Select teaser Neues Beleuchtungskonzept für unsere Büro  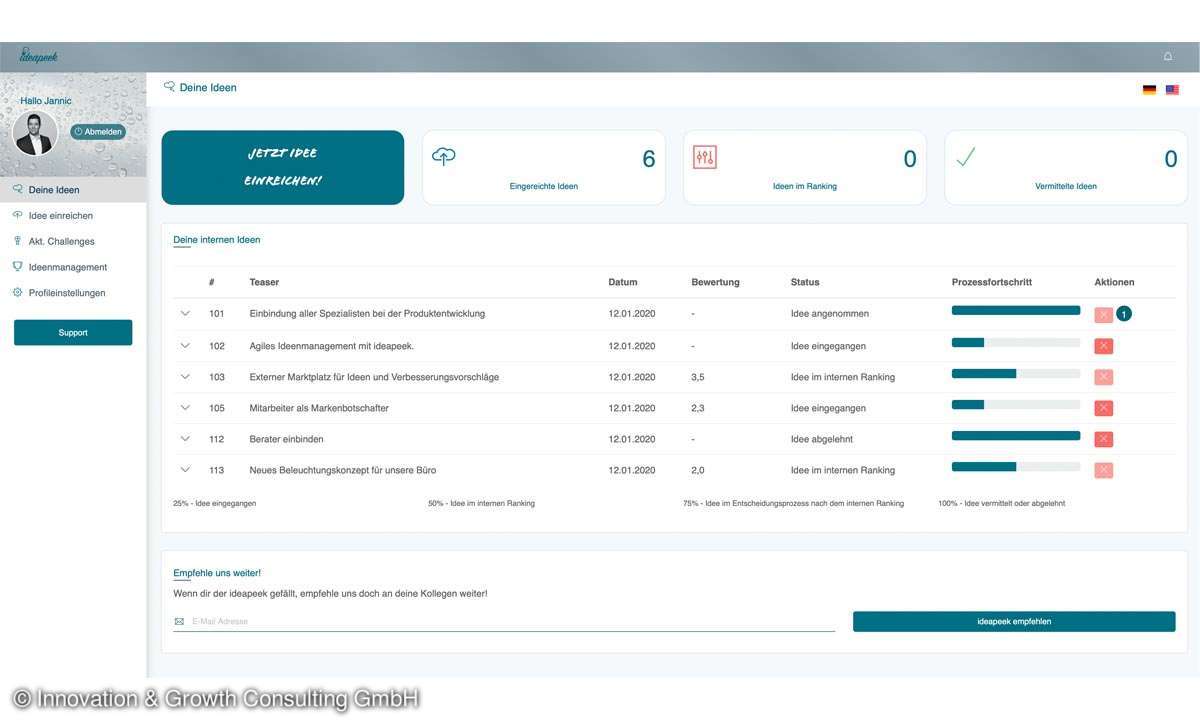tap(343, 470)
